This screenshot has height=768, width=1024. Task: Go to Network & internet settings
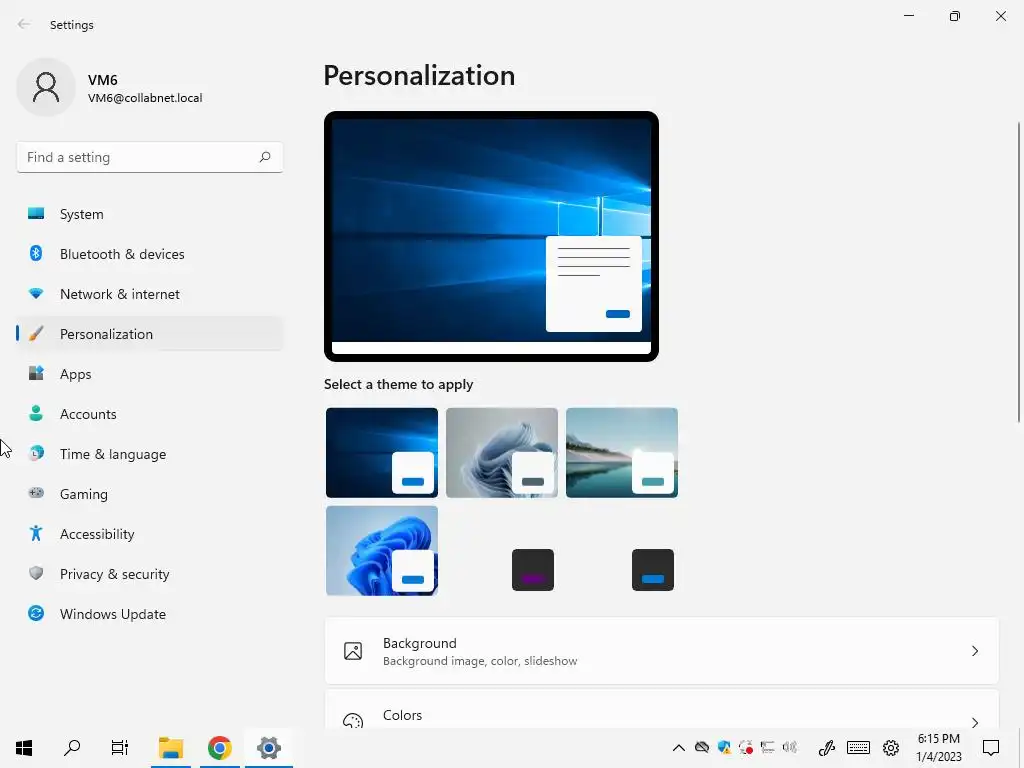tap(150, 294)
